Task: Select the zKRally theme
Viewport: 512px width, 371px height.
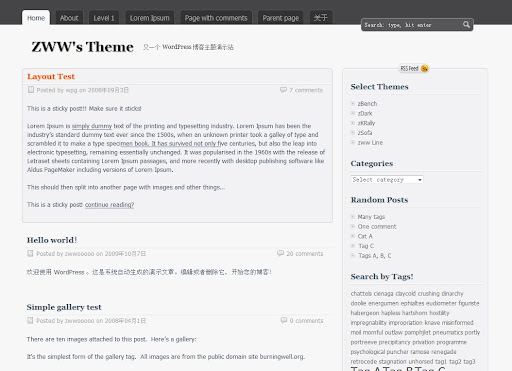Action: click(366, 123)
